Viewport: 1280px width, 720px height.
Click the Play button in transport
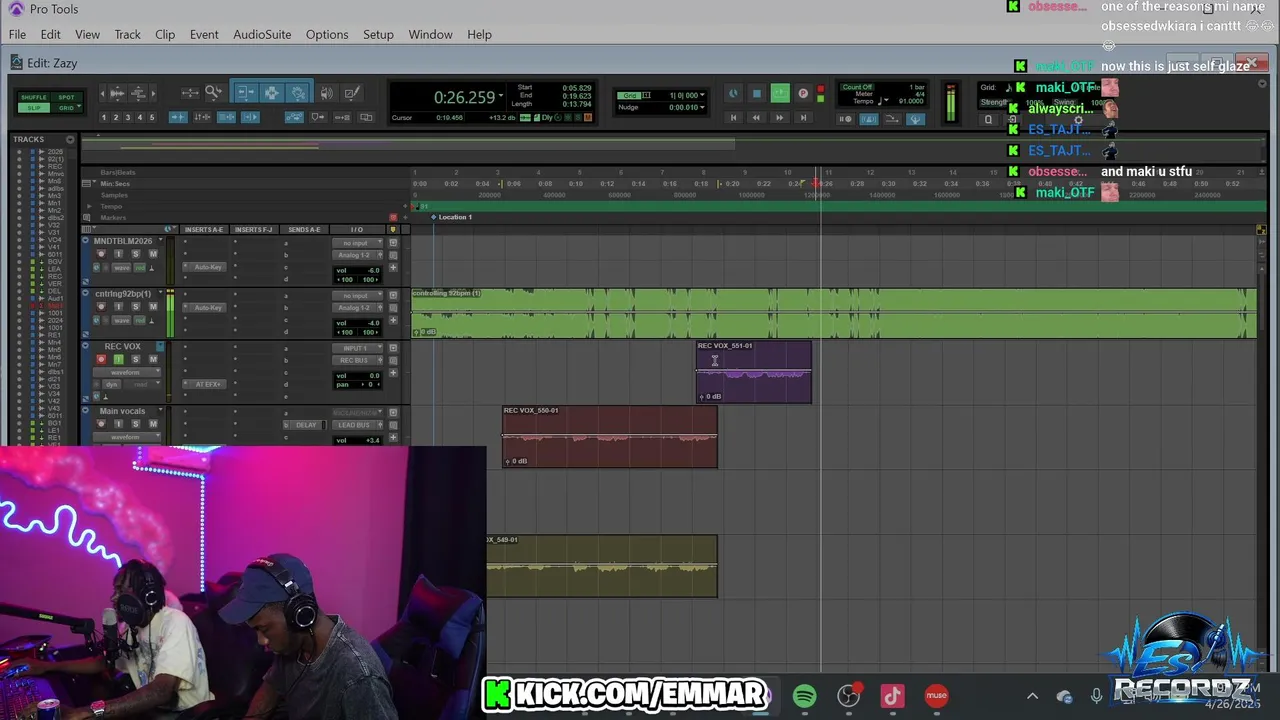pos(780,93)
